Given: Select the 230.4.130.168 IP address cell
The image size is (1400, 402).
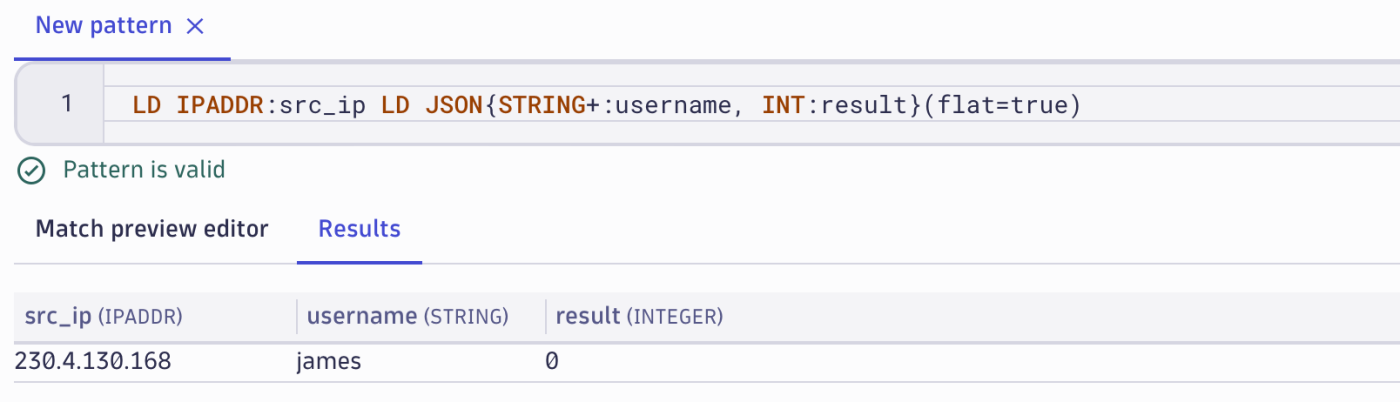Looking at the screenshot, I should pos(93,362).
